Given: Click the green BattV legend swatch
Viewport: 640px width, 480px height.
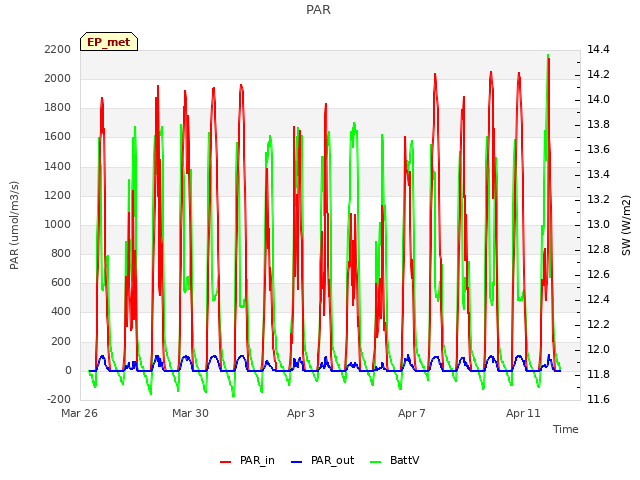Looking at the screenshot, I should coord(375,462).
